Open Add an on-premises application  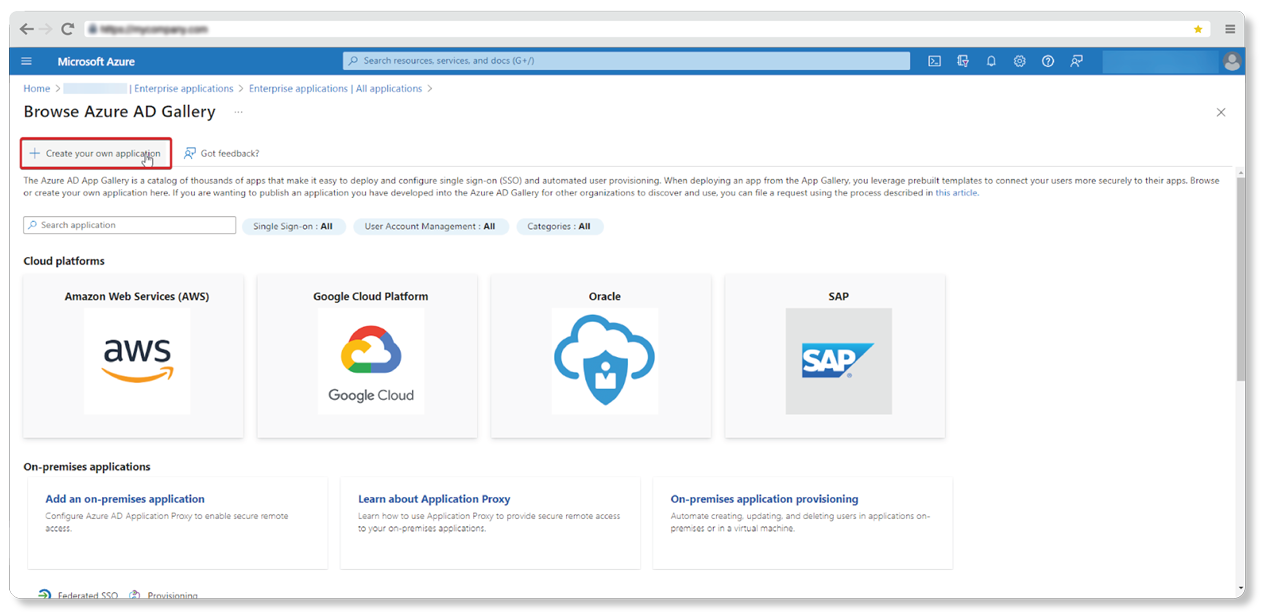[x=125, y=499]
